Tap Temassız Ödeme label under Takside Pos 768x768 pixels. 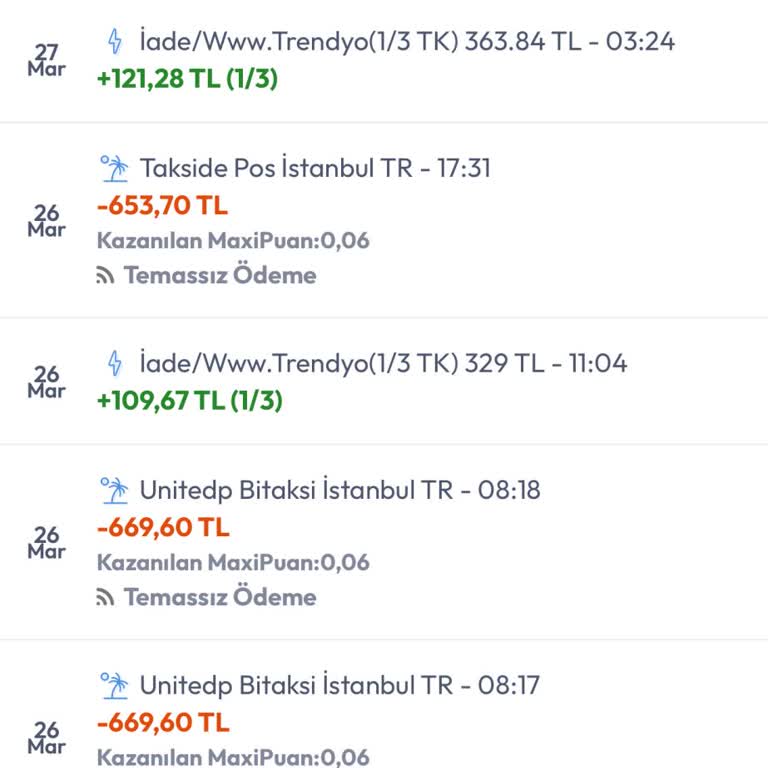(220, 275)
